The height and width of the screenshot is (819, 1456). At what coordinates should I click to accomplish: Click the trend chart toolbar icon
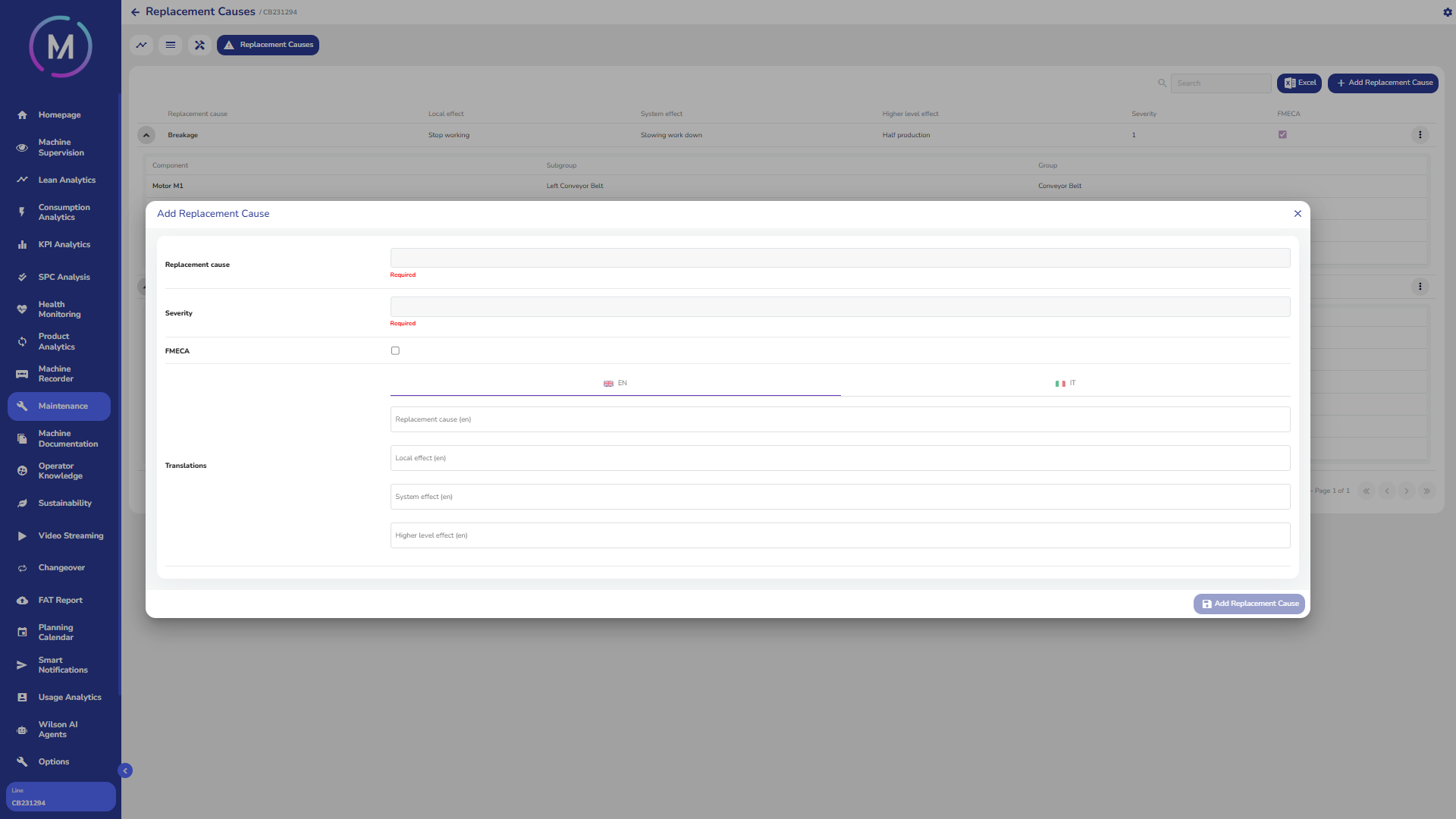click(x=142, y=45)
